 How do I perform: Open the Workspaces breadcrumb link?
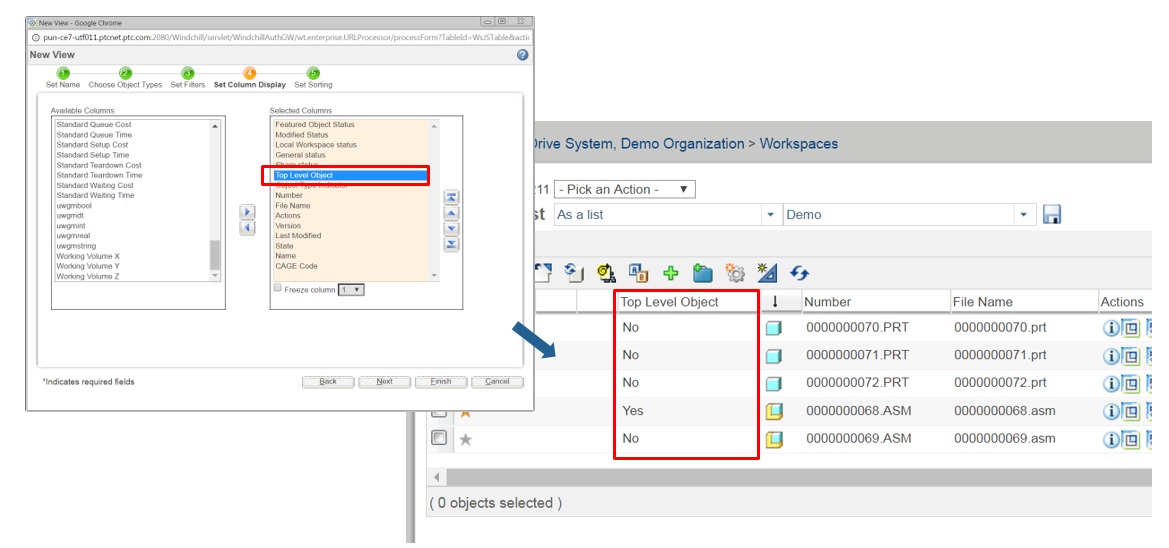pyautogui.click(x=798, y=143)
